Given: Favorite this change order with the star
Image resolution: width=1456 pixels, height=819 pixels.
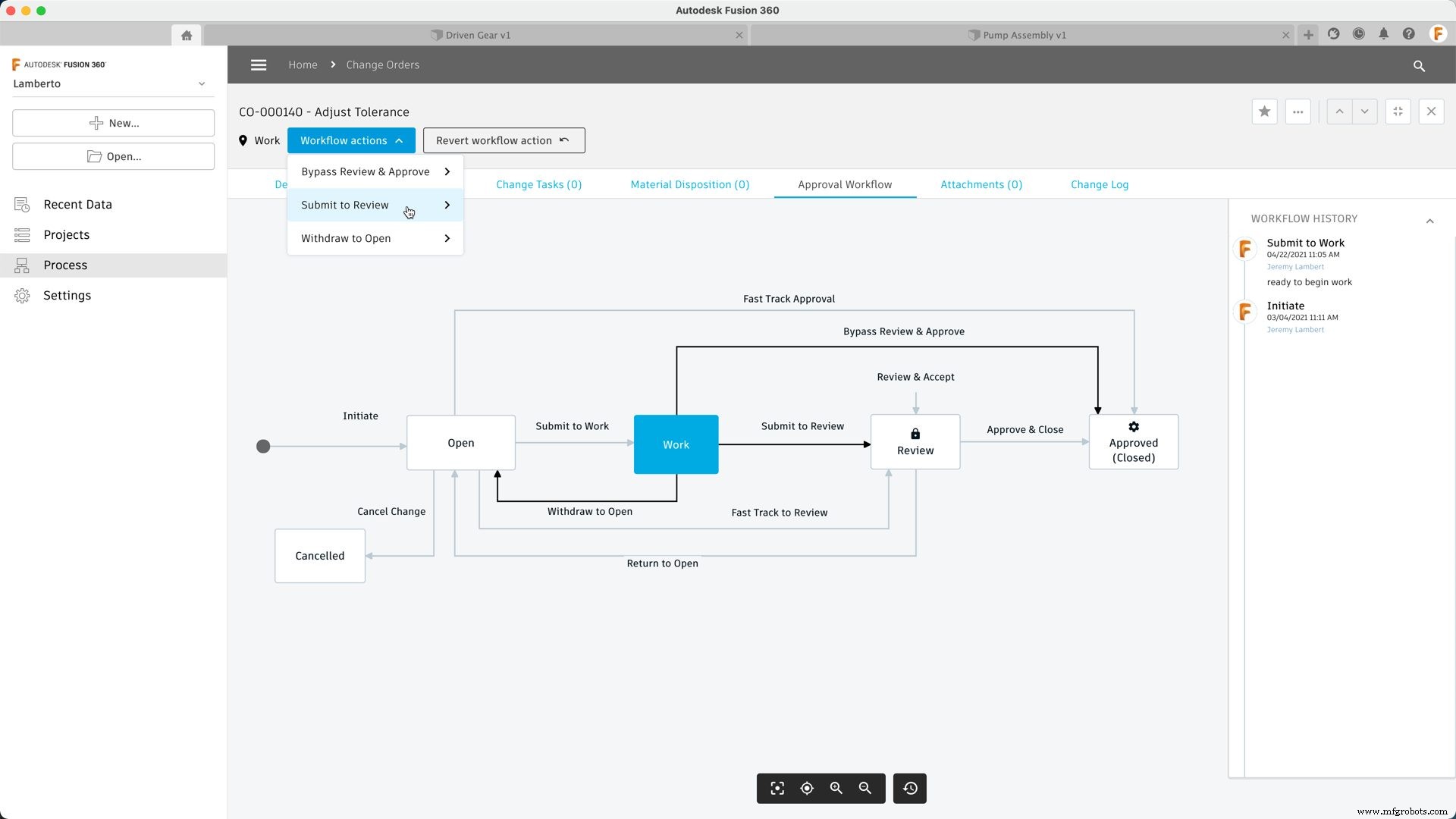Looking at the screenshot, I should point(1264,111).
